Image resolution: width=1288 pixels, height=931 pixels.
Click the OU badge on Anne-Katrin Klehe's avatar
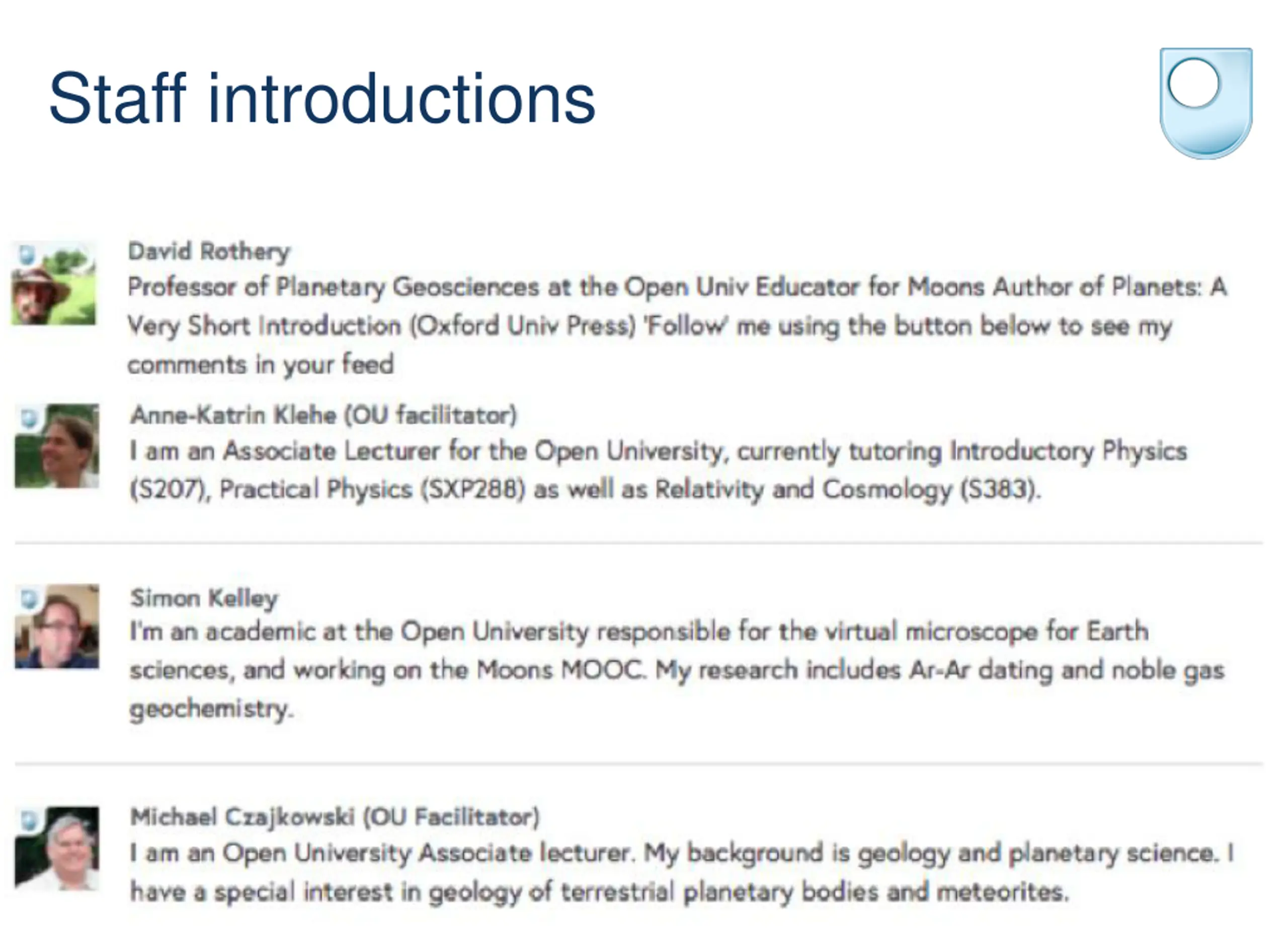(29, 418)
